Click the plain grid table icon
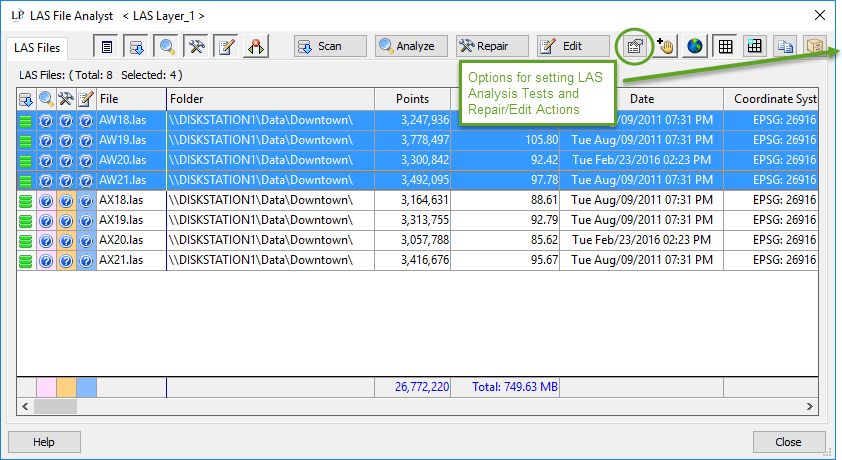This screenshot has width=842, height=460. pyautogui.click(x=725, y=47)
